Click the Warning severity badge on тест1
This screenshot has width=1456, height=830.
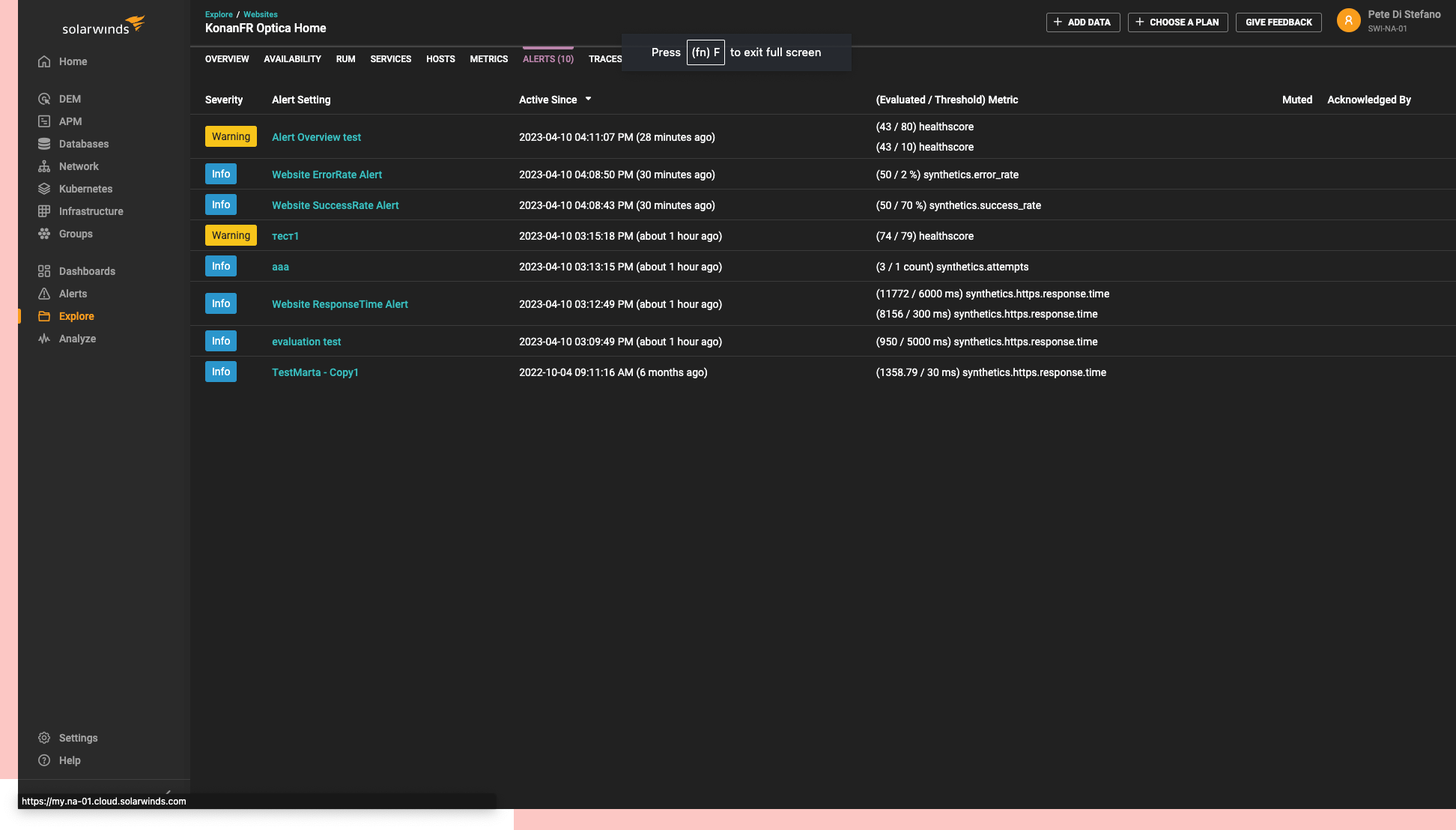tap(231, 235)
